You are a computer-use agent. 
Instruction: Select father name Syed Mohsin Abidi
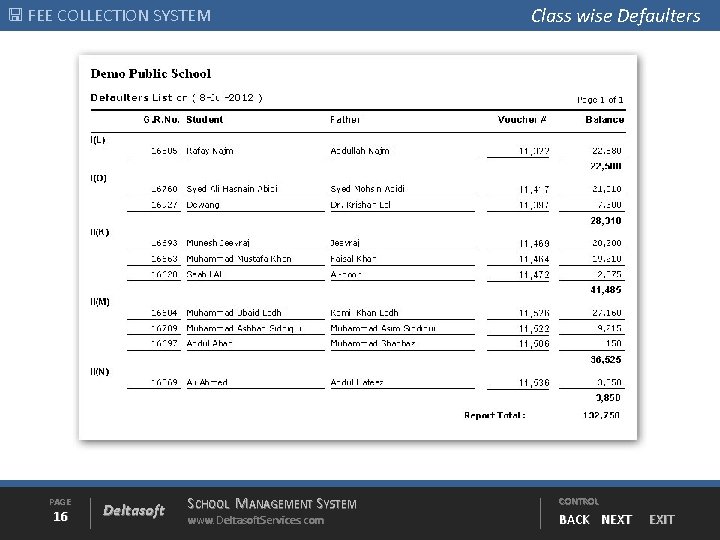click(x=367, y=189)
